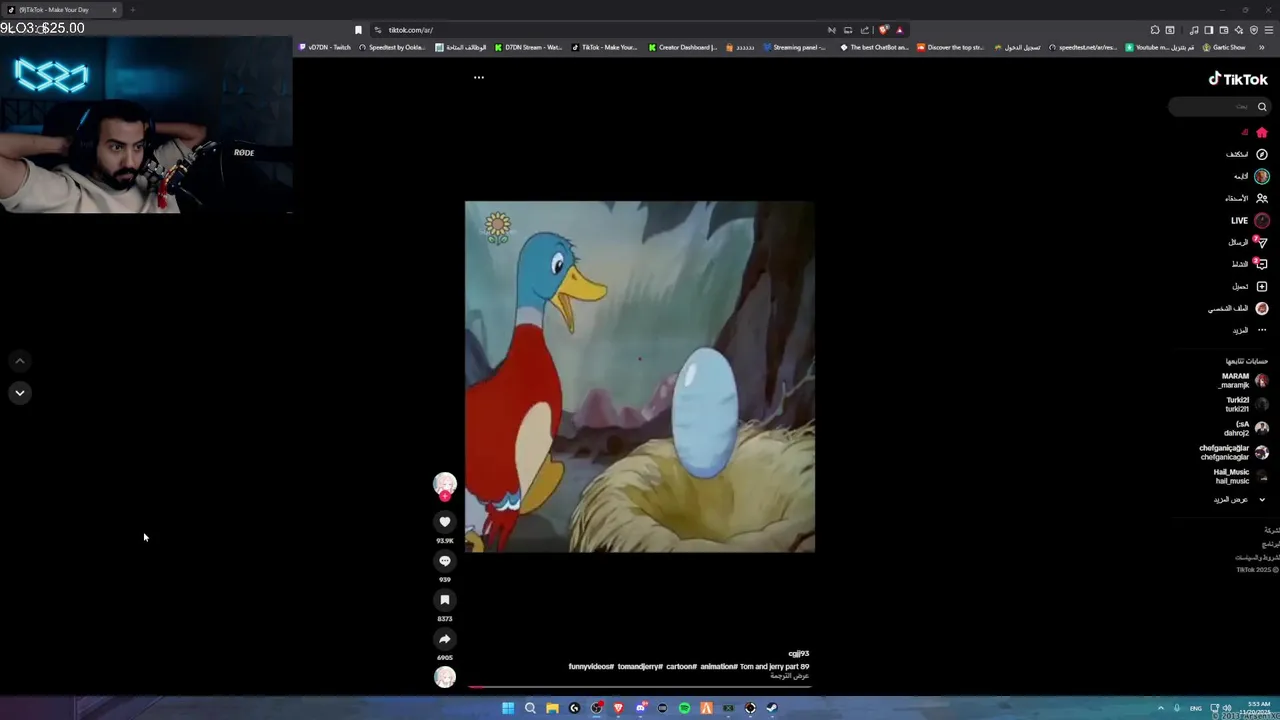Click the #cartoon hashtag
The height and width of the screenshot is (720, 1280).
pos(681,666)
